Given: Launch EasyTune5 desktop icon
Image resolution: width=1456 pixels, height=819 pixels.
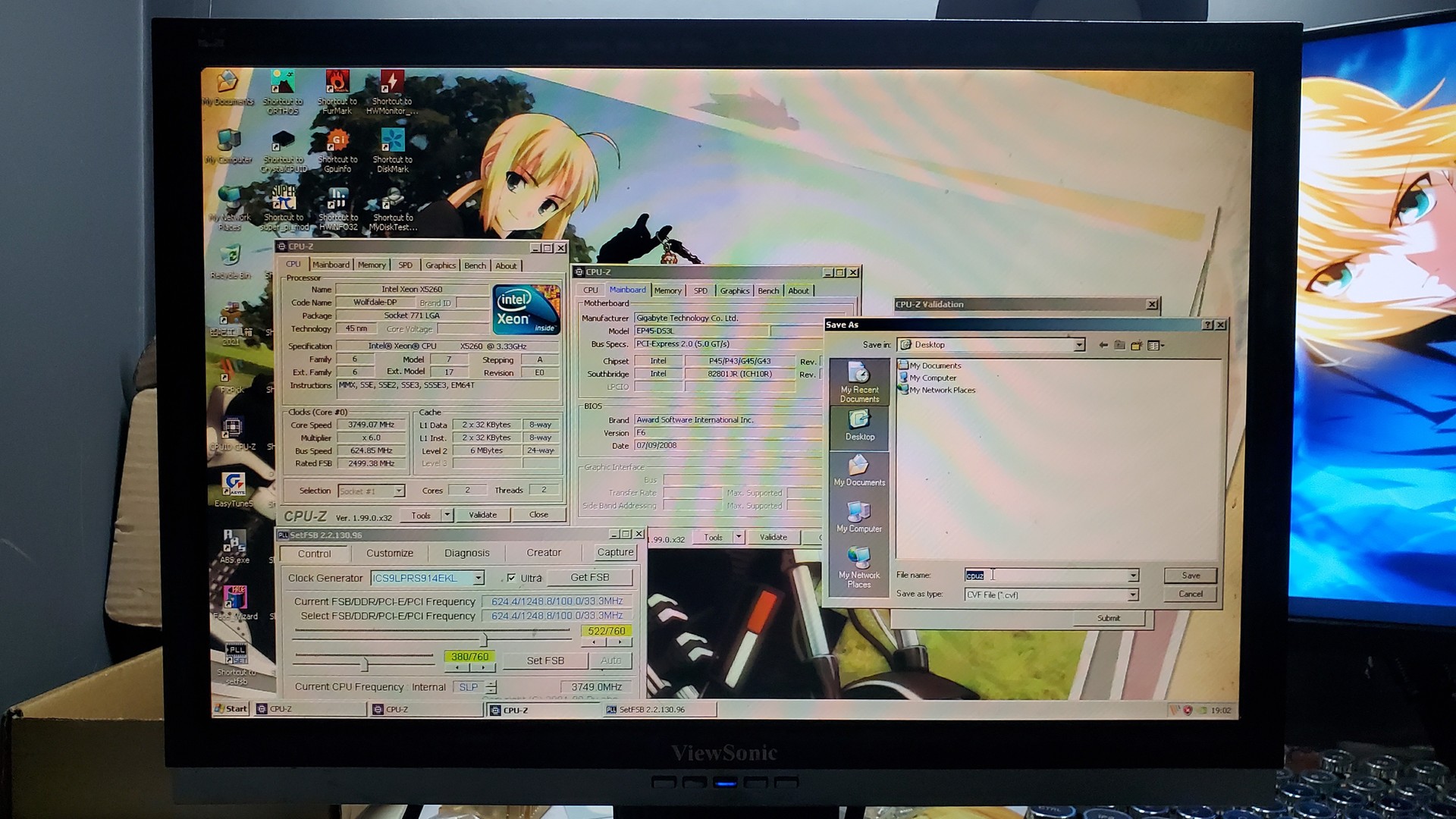Looking at the screenshot, I should [x=234, y=490].
